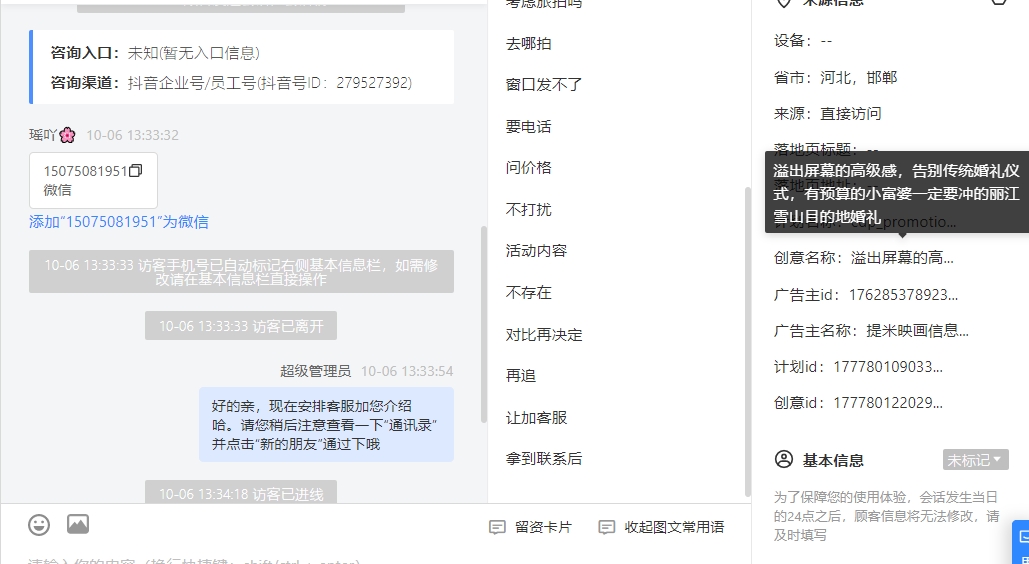Click the 咨询渠道 Douyin ID info line
The height and width of the screenshot is (564, 1029).
click(x=231, y=83)
